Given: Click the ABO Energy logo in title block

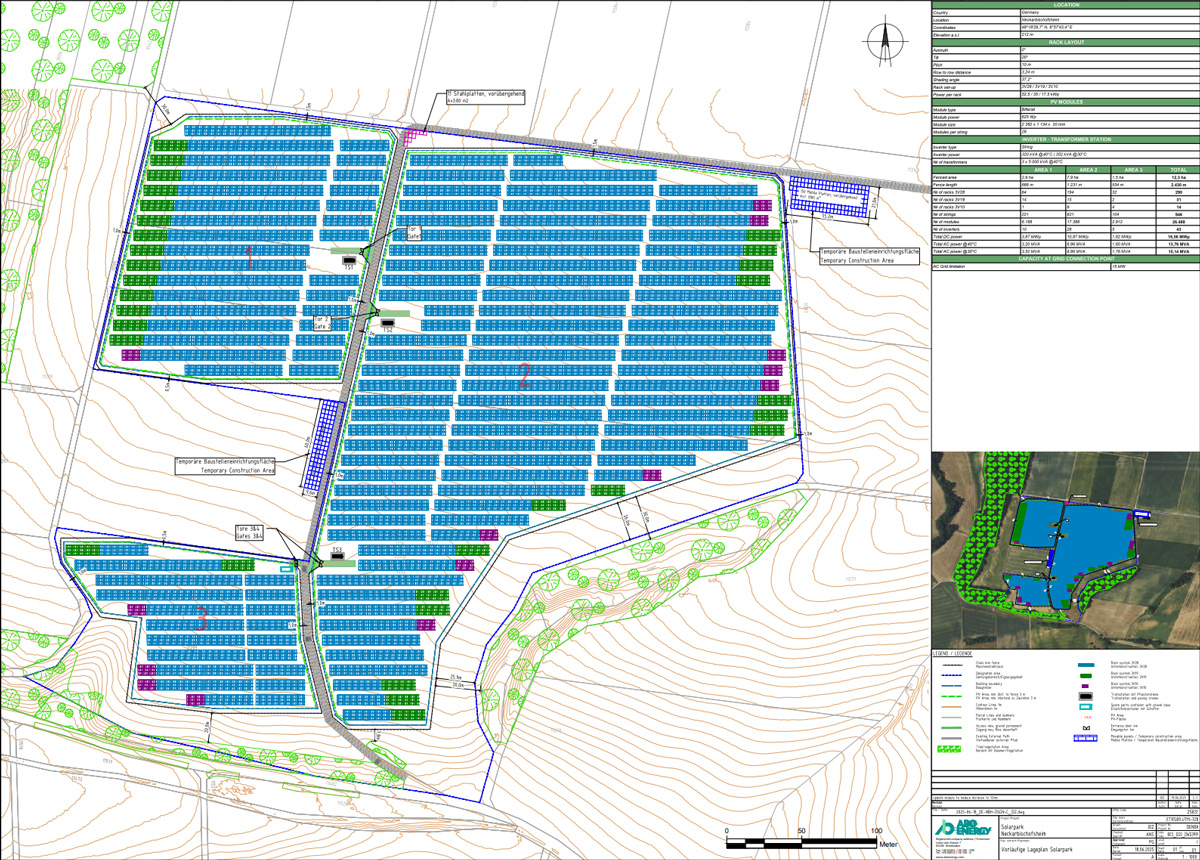Looking at the screenshot, I should pyautogui.click(x=963, y=827).
